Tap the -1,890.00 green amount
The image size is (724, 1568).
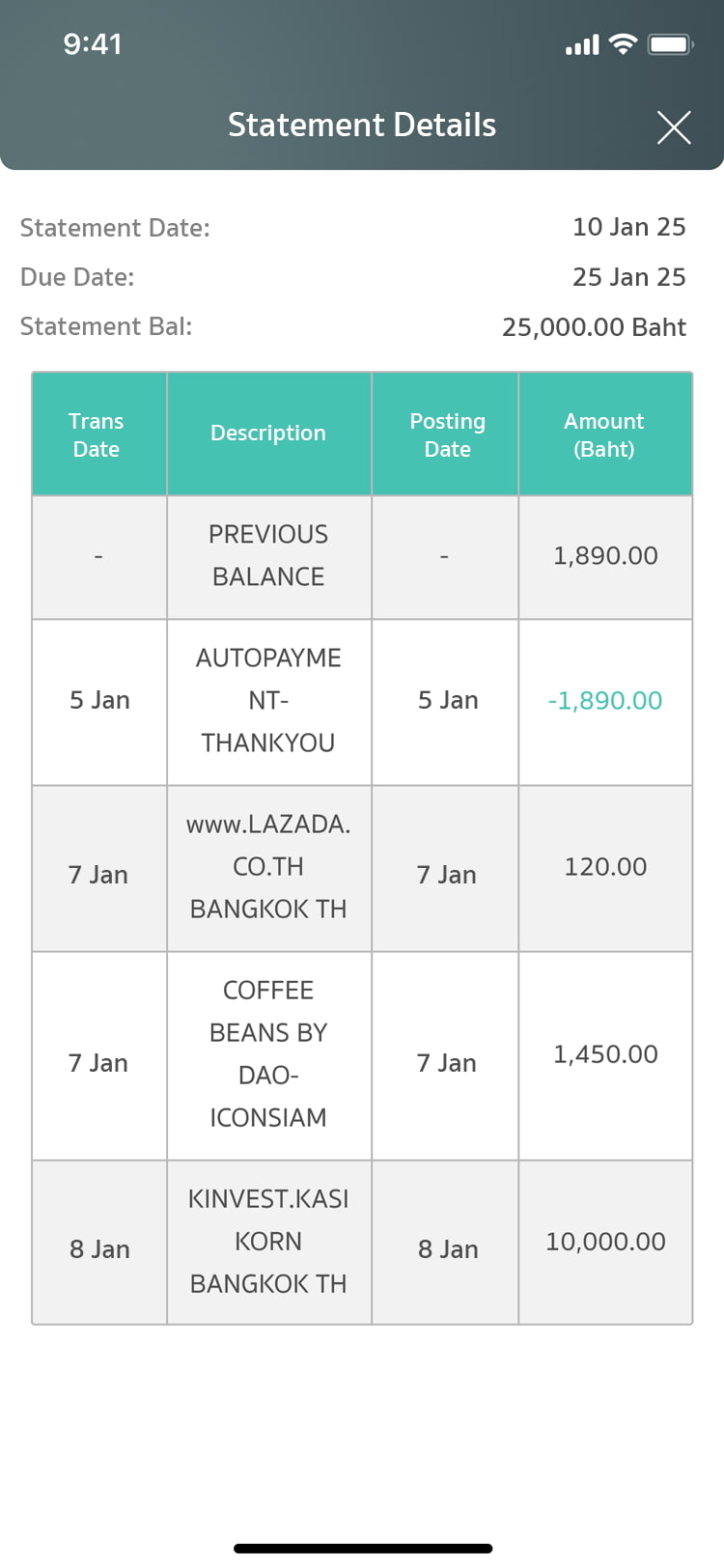[605, 701]
